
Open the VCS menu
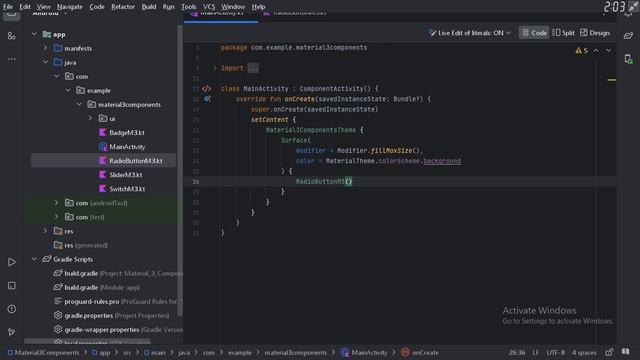[209, 7]
